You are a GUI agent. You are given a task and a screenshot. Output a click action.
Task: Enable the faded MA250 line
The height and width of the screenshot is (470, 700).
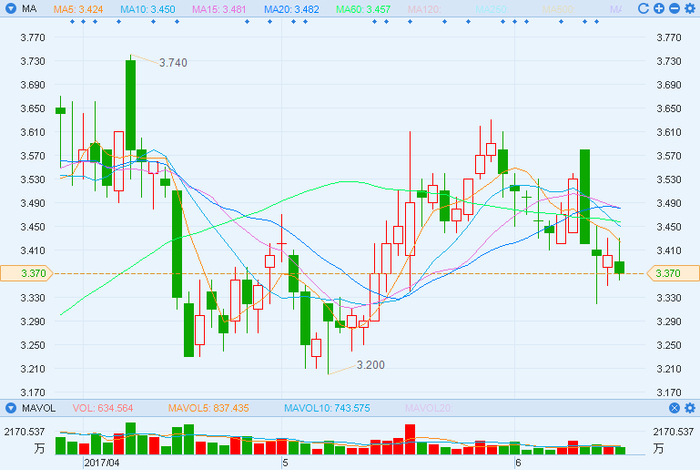(x=491, y=9)
